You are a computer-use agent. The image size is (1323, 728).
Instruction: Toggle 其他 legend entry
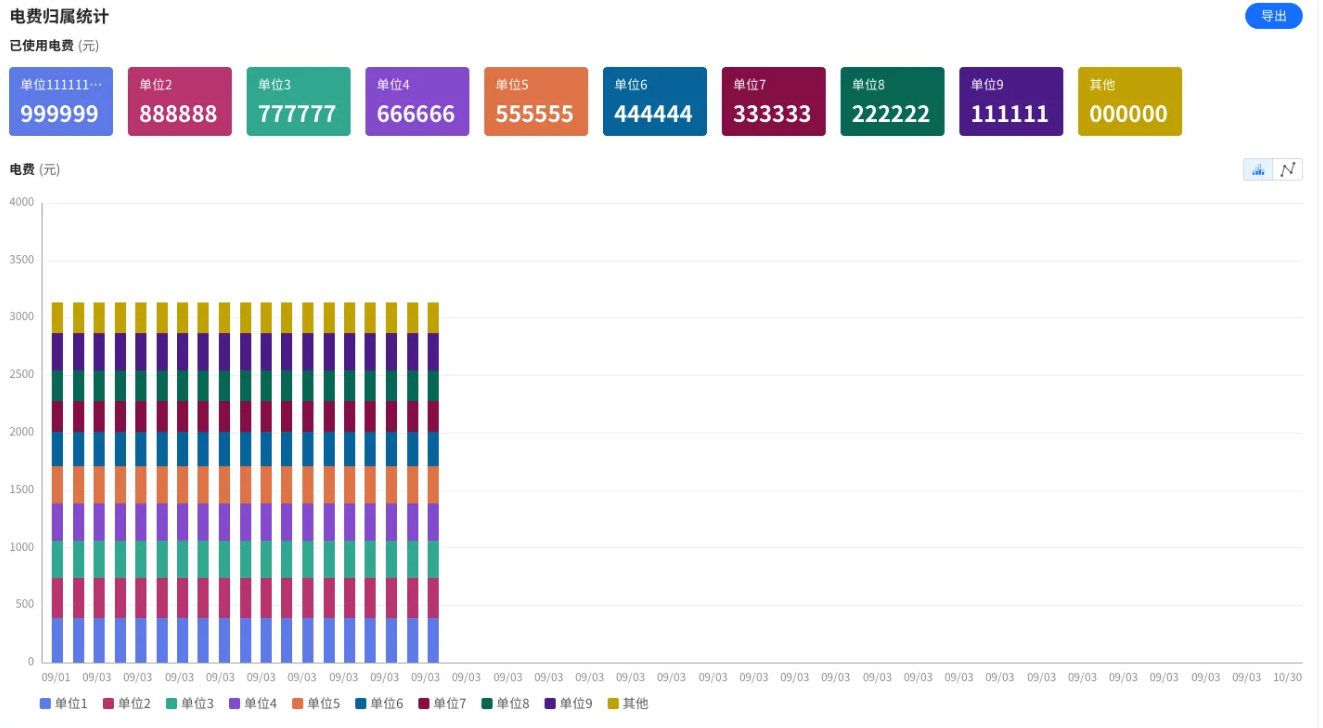pos(628,704)
